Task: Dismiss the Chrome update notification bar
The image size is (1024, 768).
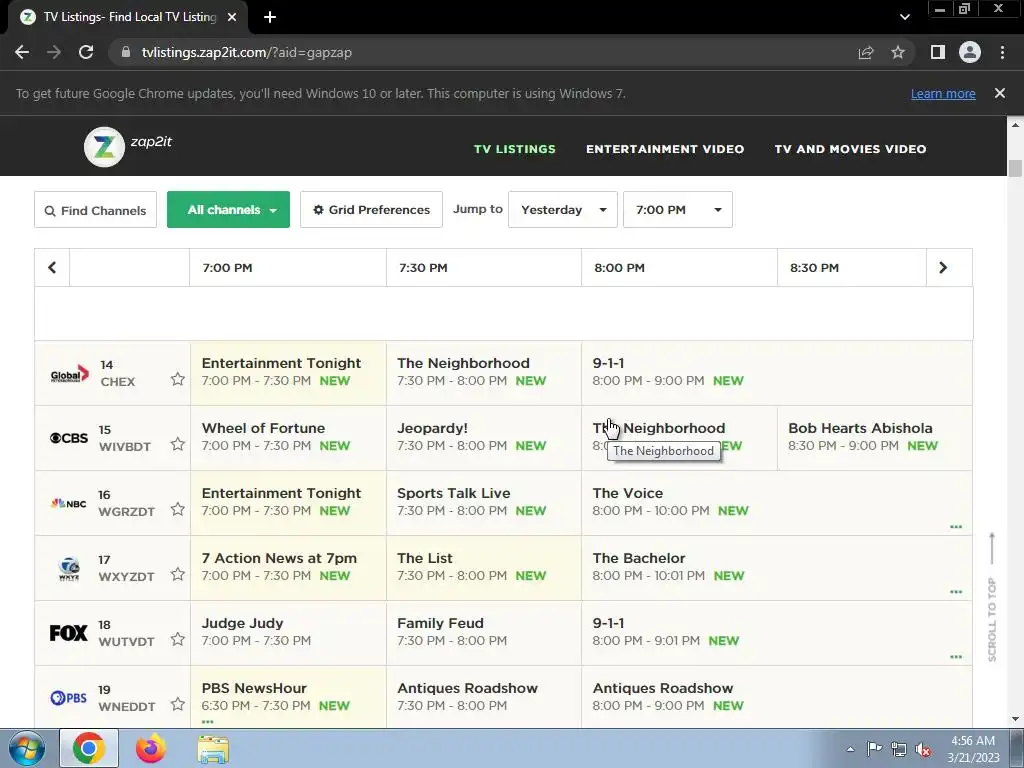Action: tap(1000, 93)
